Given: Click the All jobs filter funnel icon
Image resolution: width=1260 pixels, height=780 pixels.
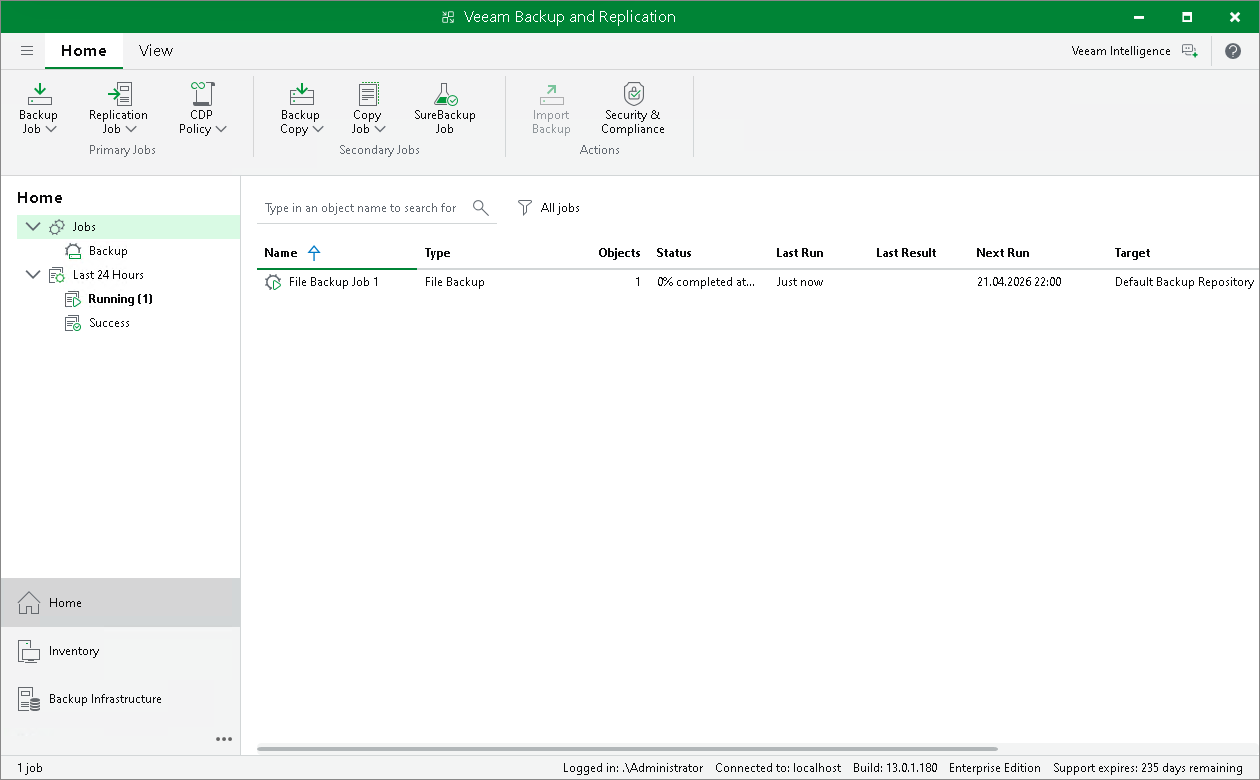Looking at the screenshot, I should pyautogui.click(x=525, y=208).
